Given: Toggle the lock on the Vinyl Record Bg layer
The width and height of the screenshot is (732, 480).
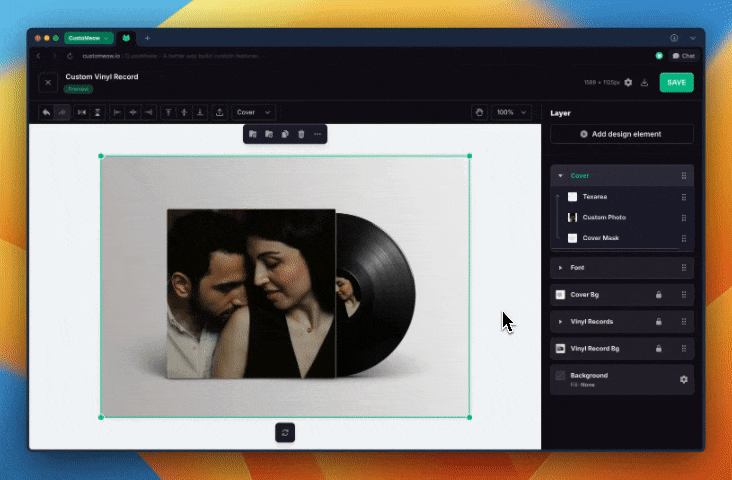Looking at the screenshot, I should pyautogui.click(x=659, y=348).
